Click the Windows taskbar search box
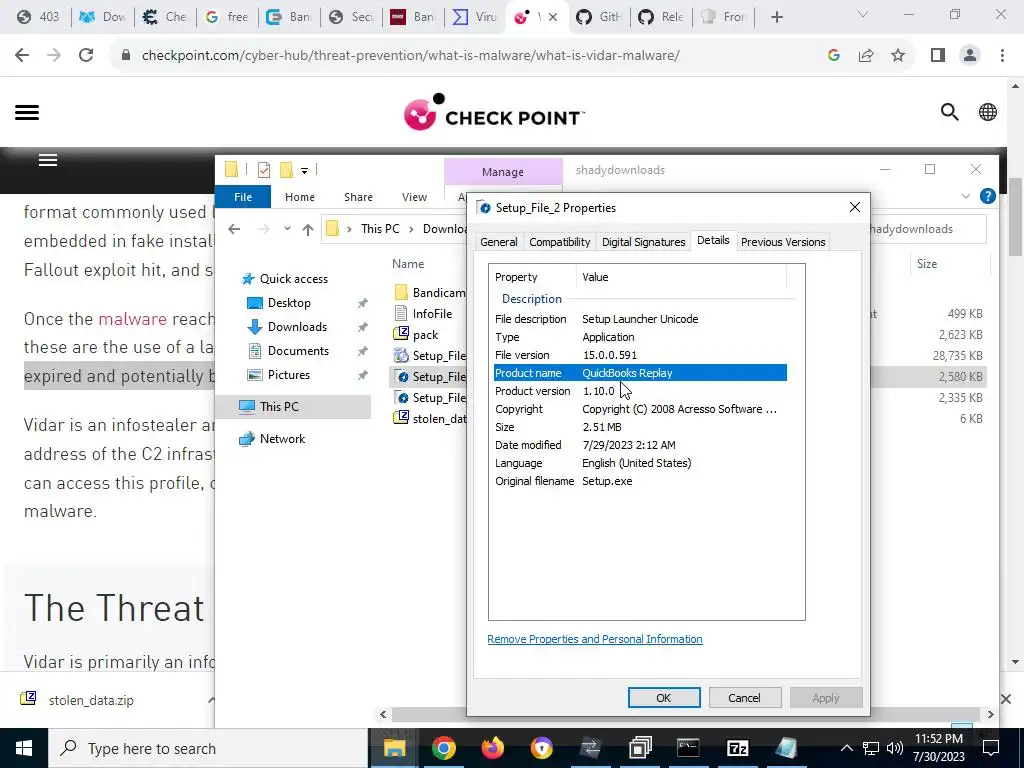This screenshot has width=1024, height=768. click(x=208, y=748)
